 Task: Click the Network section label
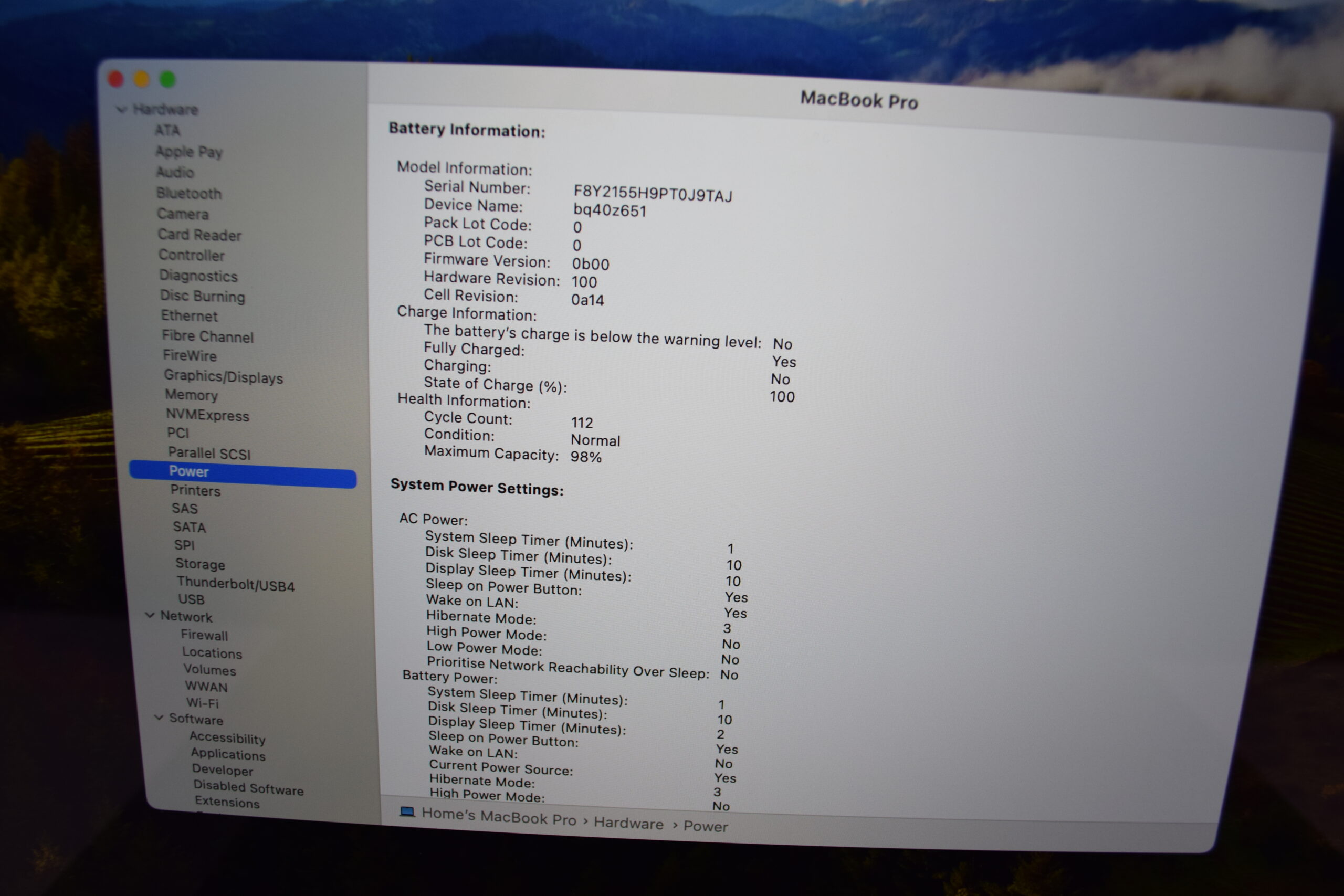[186, 617]
